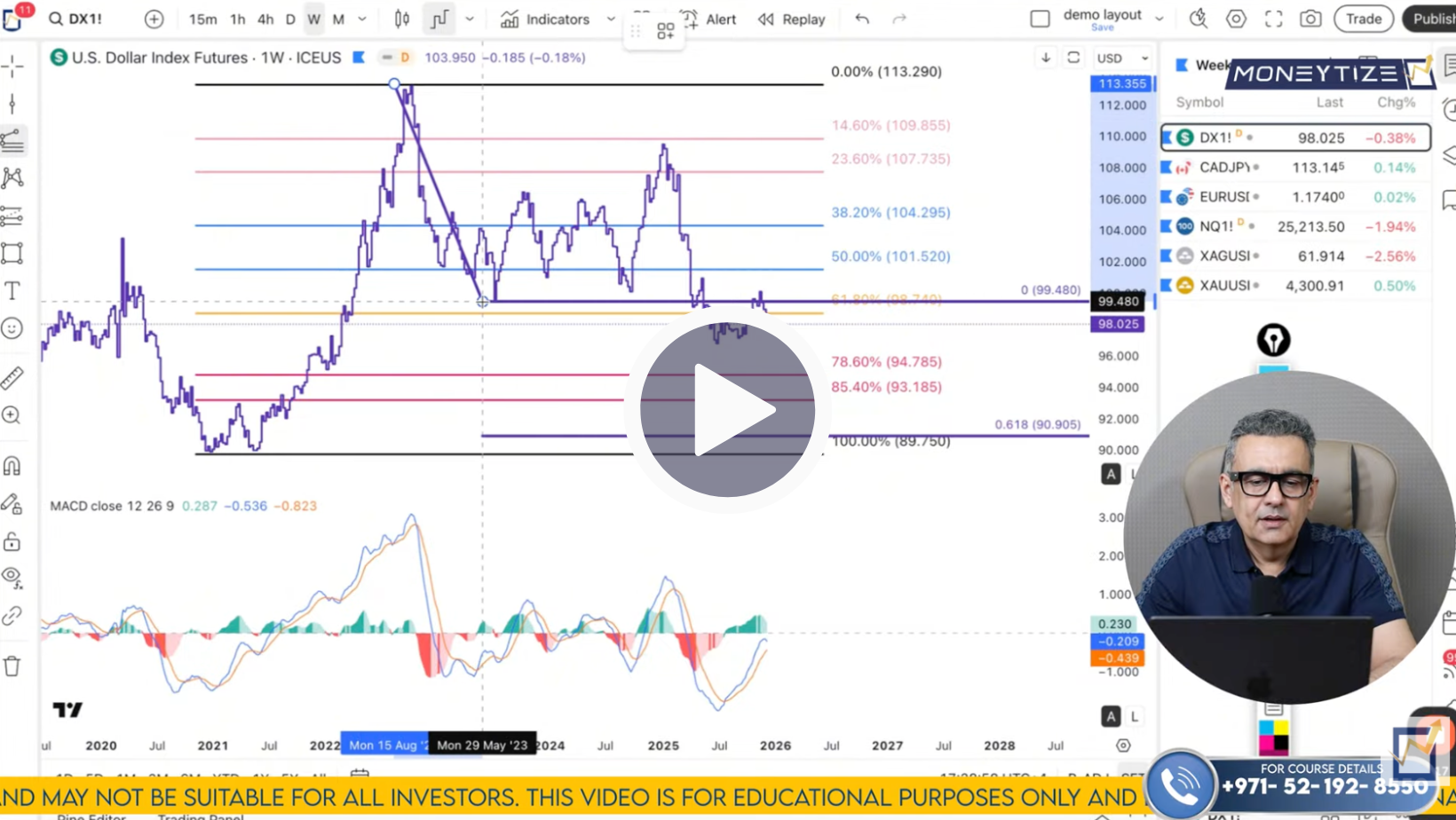1456x820 pixels.
Task: Lock all drawings with the lock icon
Action: 12,541
